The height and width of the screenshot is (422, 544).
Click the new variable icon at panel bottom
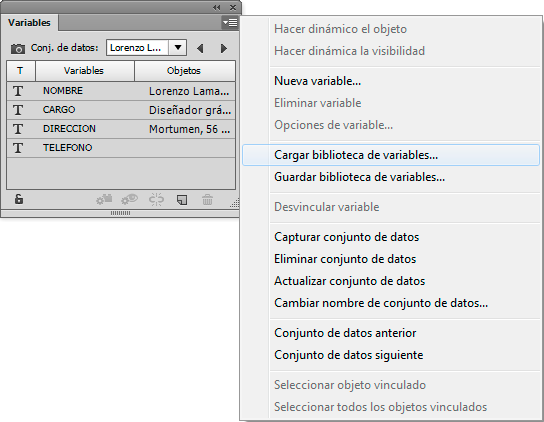click(182, 200)
